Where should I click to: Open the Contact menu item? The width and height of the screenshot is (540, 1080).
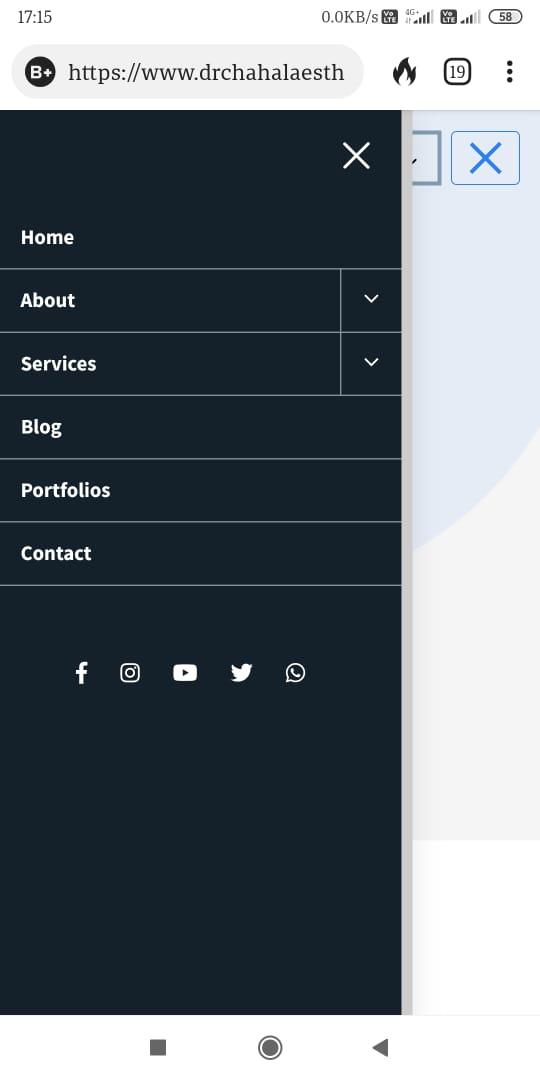[x=200, y=554]
